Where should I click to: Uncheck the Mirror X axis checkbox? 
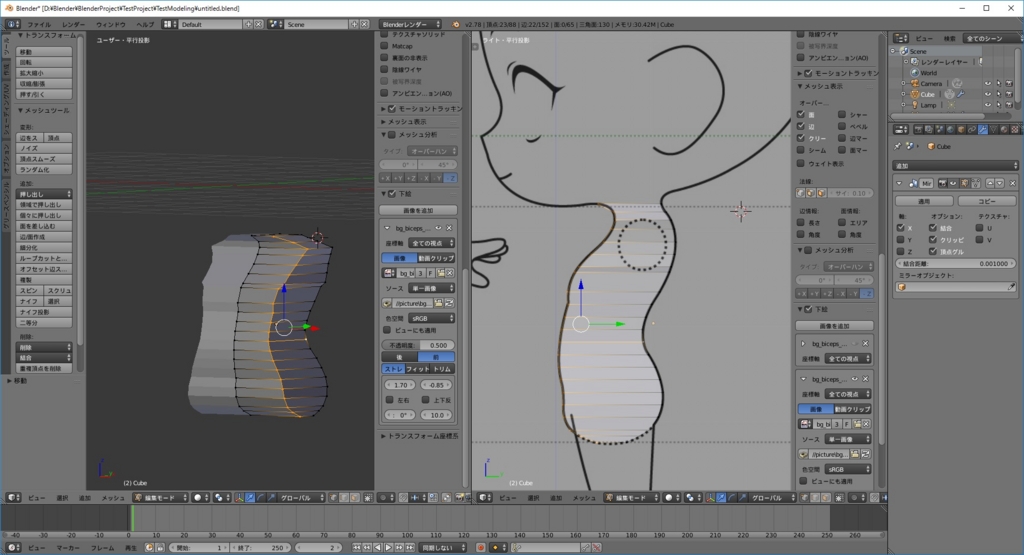pyautogui.click(x=901, y=228)
